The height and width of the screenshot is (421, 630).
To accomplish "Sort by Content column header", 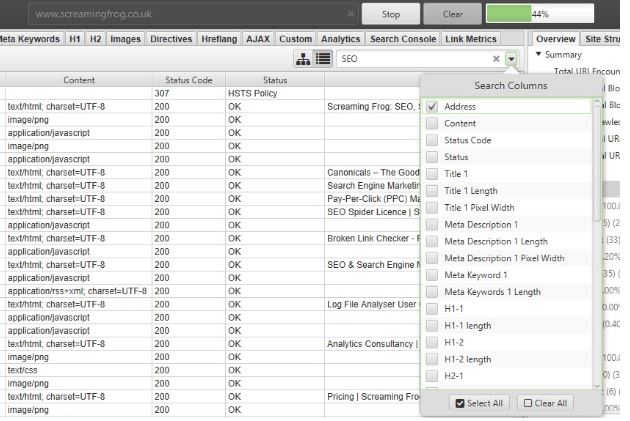I will click(79, 80).
